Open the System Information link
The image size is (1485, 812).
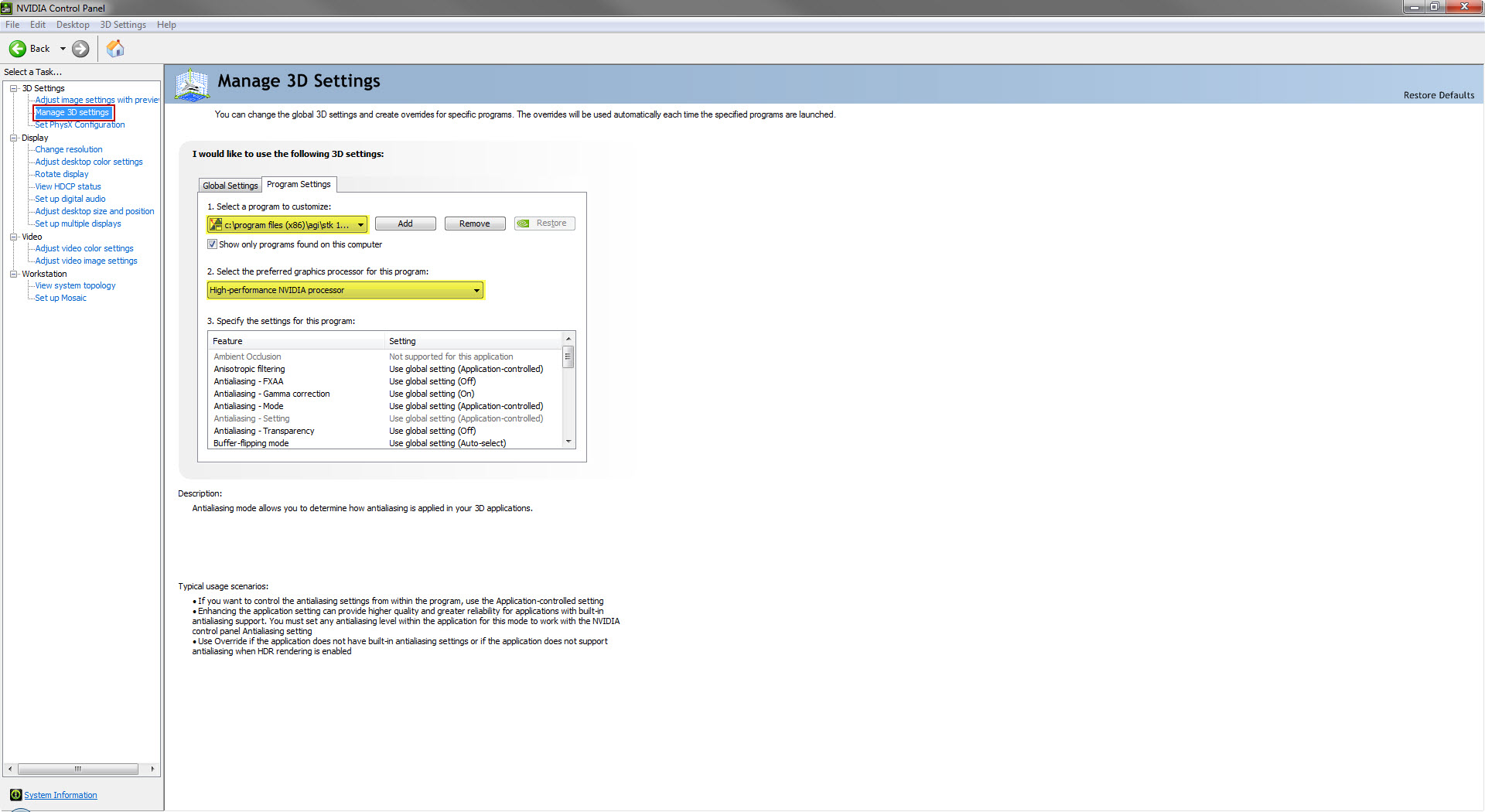[60, 795]
